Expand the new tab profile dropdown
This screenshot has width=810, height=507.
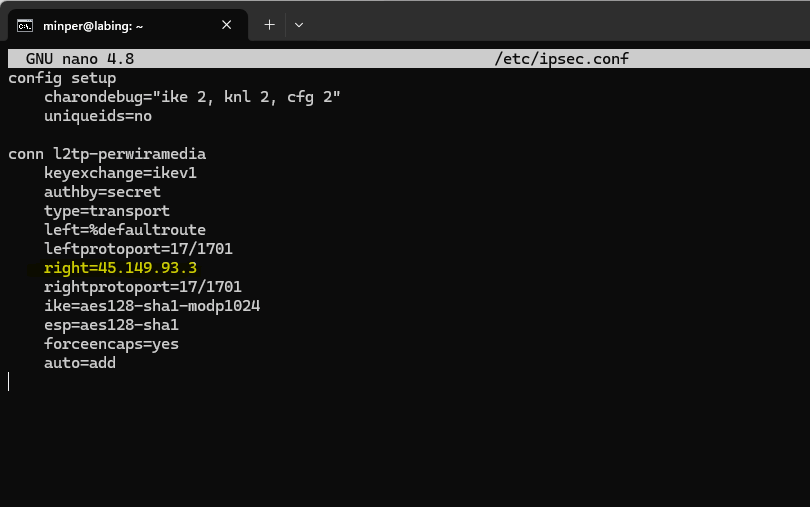299,25
